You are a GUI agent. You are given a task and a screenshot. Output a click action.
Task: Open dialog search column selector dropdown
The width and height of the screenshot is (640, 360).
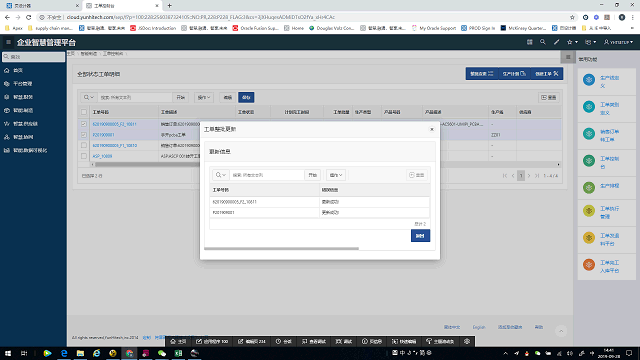click(221, 175)
